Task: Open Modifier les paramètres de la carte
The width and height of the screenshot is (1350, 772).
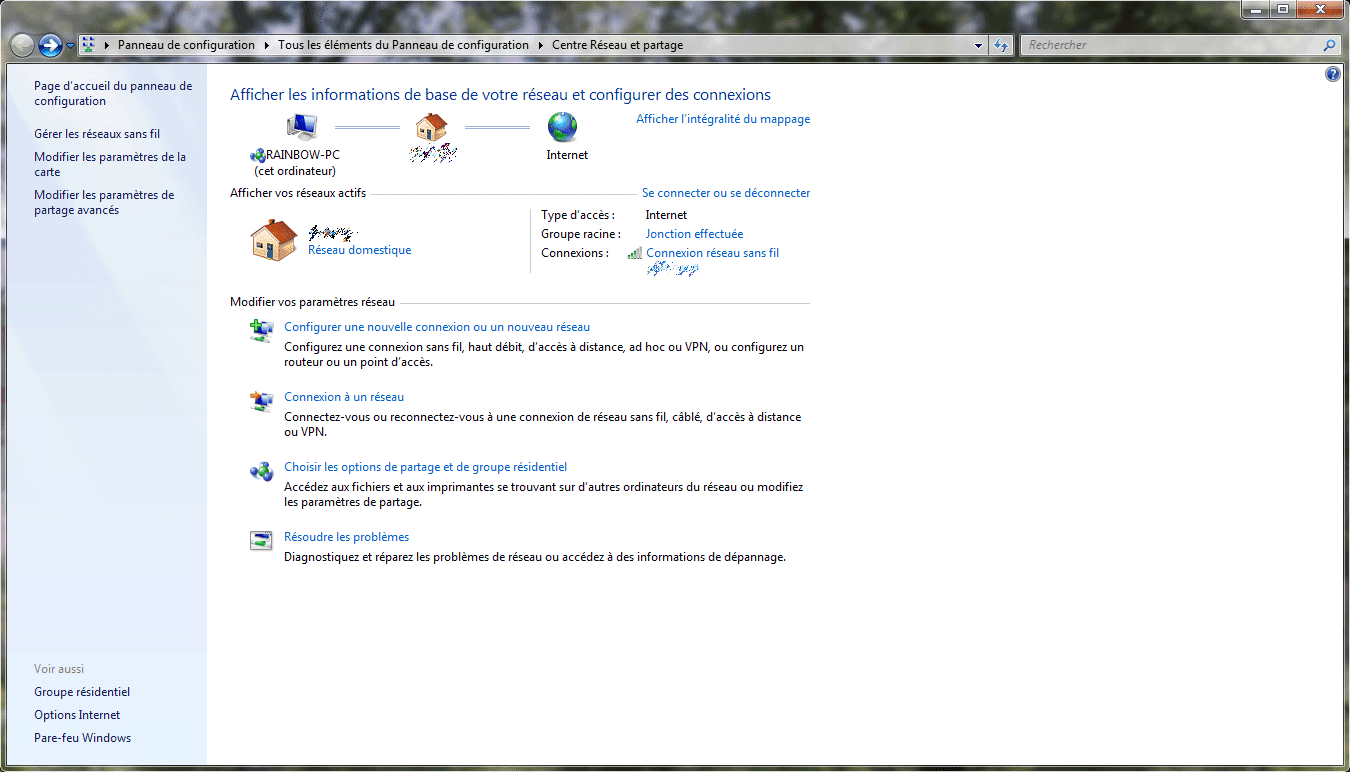Action: (x=110, y=165)
